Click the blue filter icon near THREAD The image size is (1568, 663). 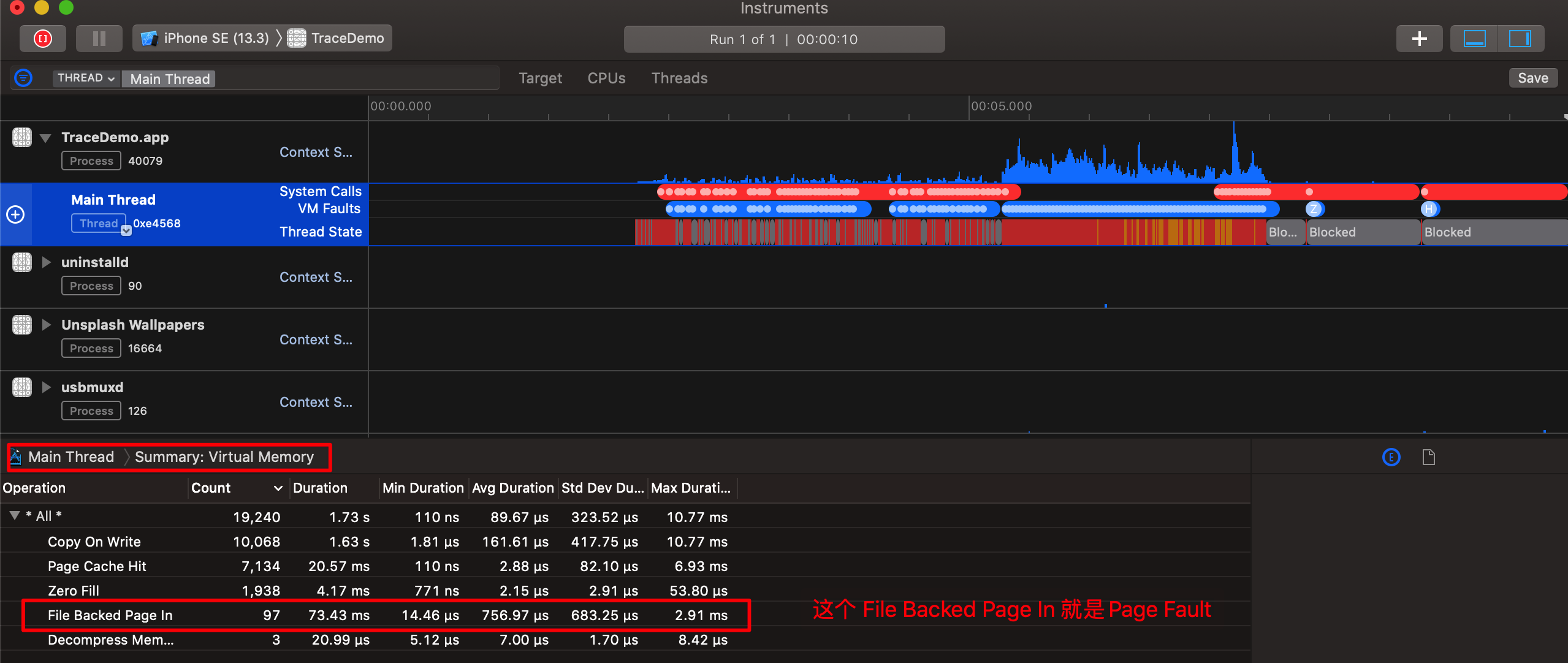click(x=23, y=78)
